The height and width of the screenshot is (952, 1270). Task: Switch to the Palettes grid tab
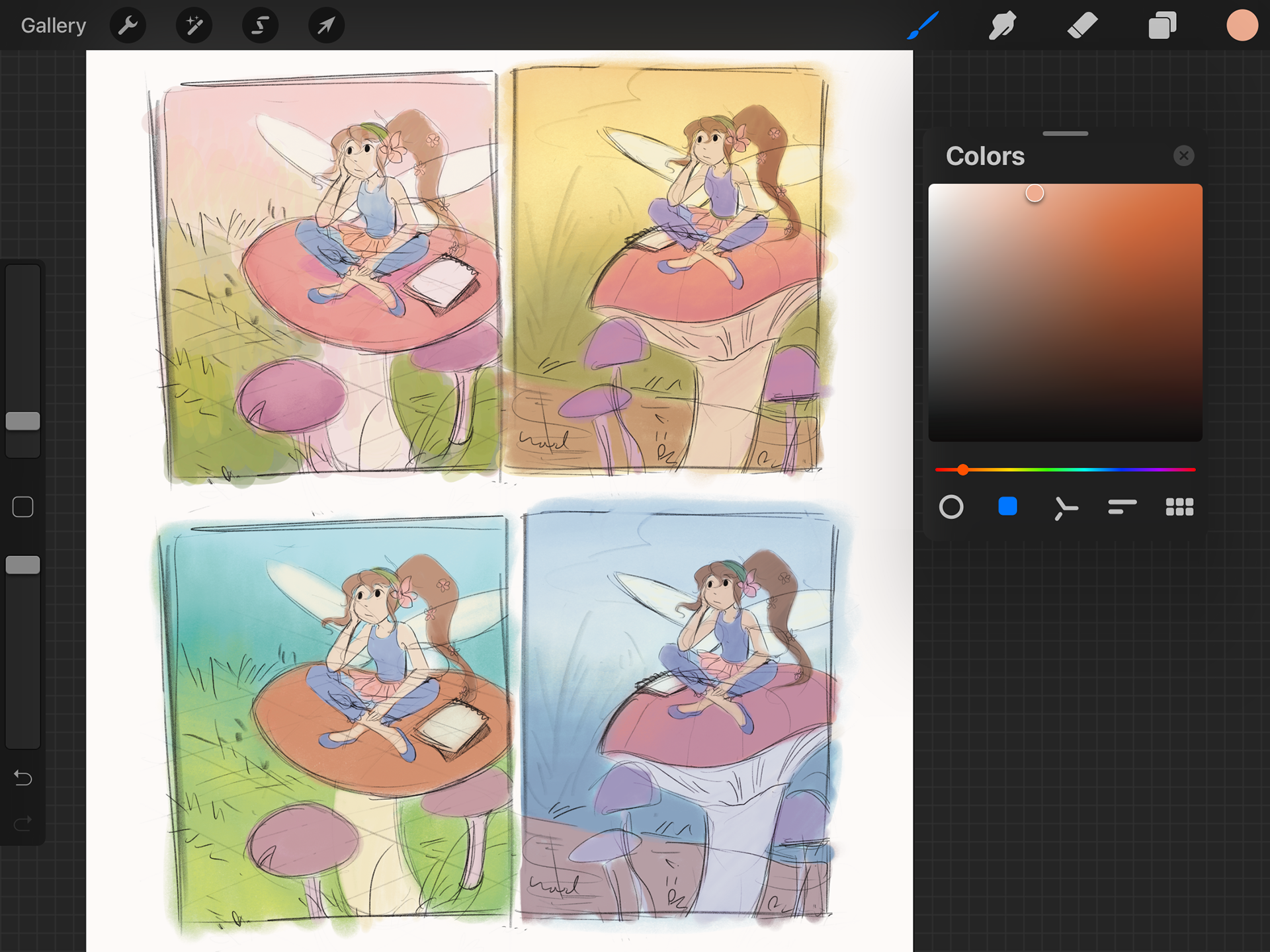(x=1179, y=507)
